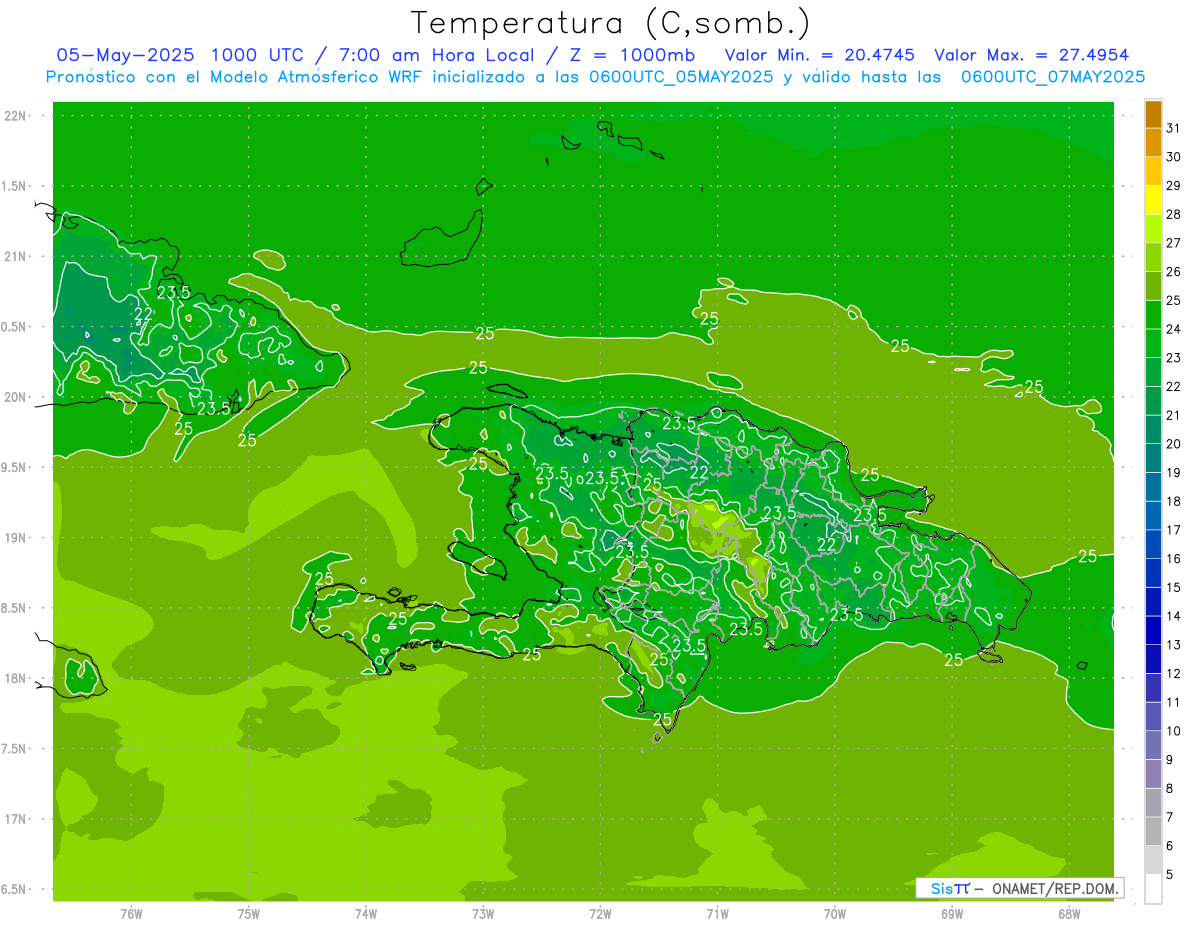Click the '74W' longitude axis label
The width and height of the screenshot is (1200, 927).
click(x=366, y=913)
